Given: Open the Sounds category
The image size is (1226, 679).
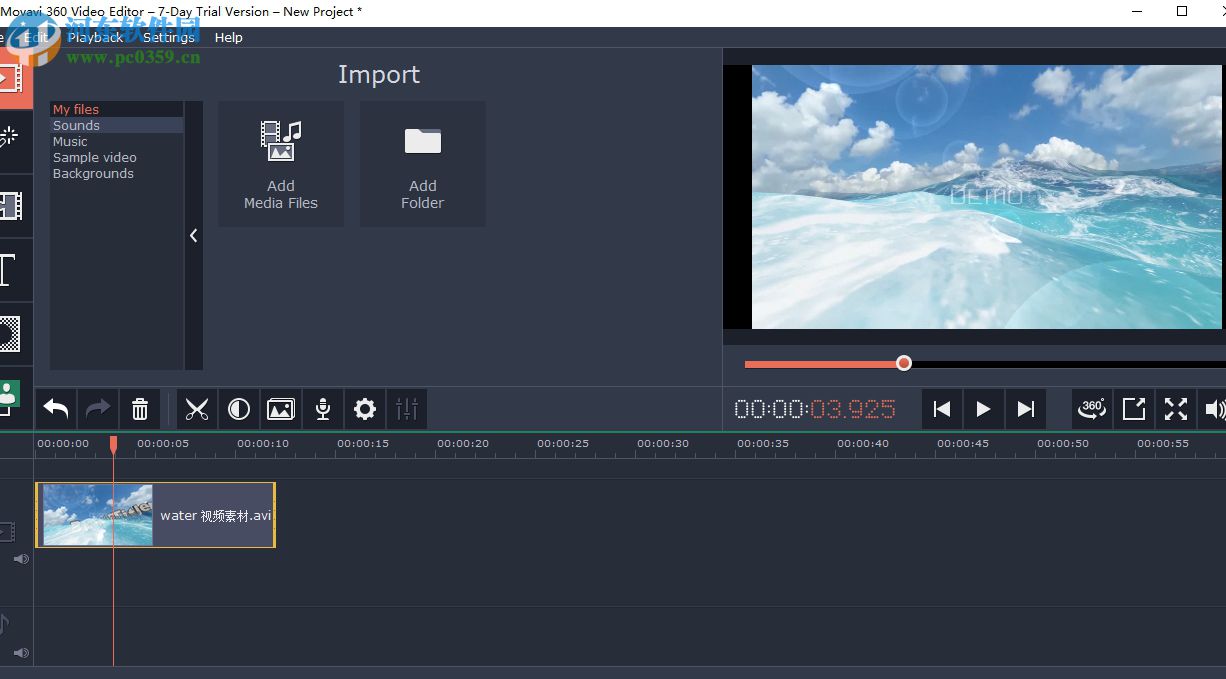Looking at the screenshot, I should 75,125.
